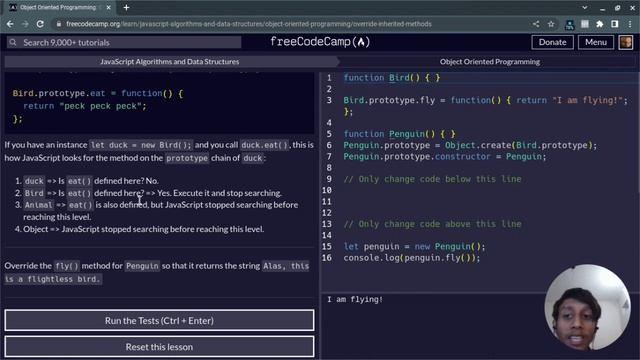Click the 'I am flying!' console output
This screenshot has height=360, width=640.
click(x=355, y=300)
